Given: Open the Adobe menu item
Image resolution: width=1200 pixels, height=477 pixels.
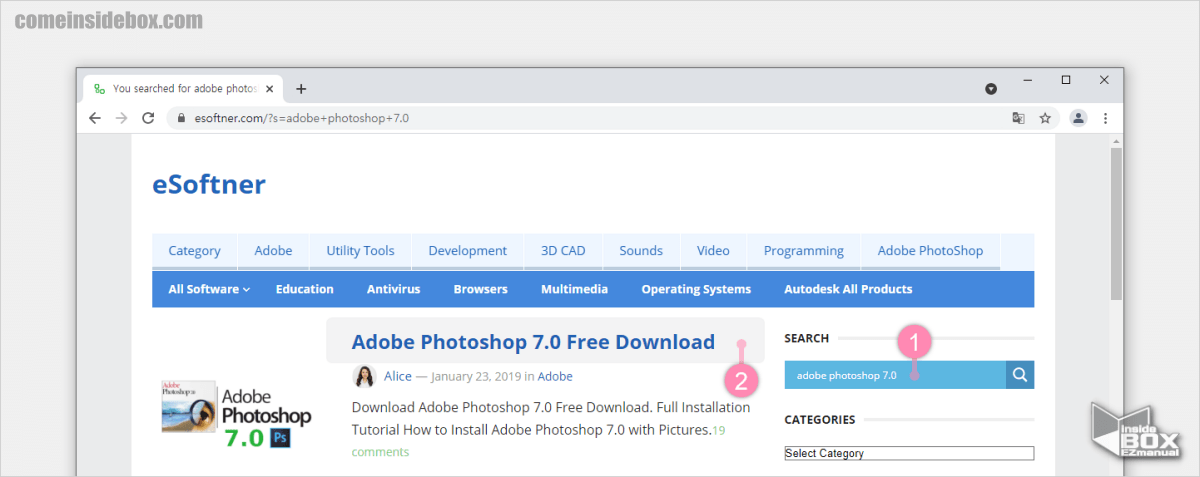Looking at the screenshot, I should point(273,251).
